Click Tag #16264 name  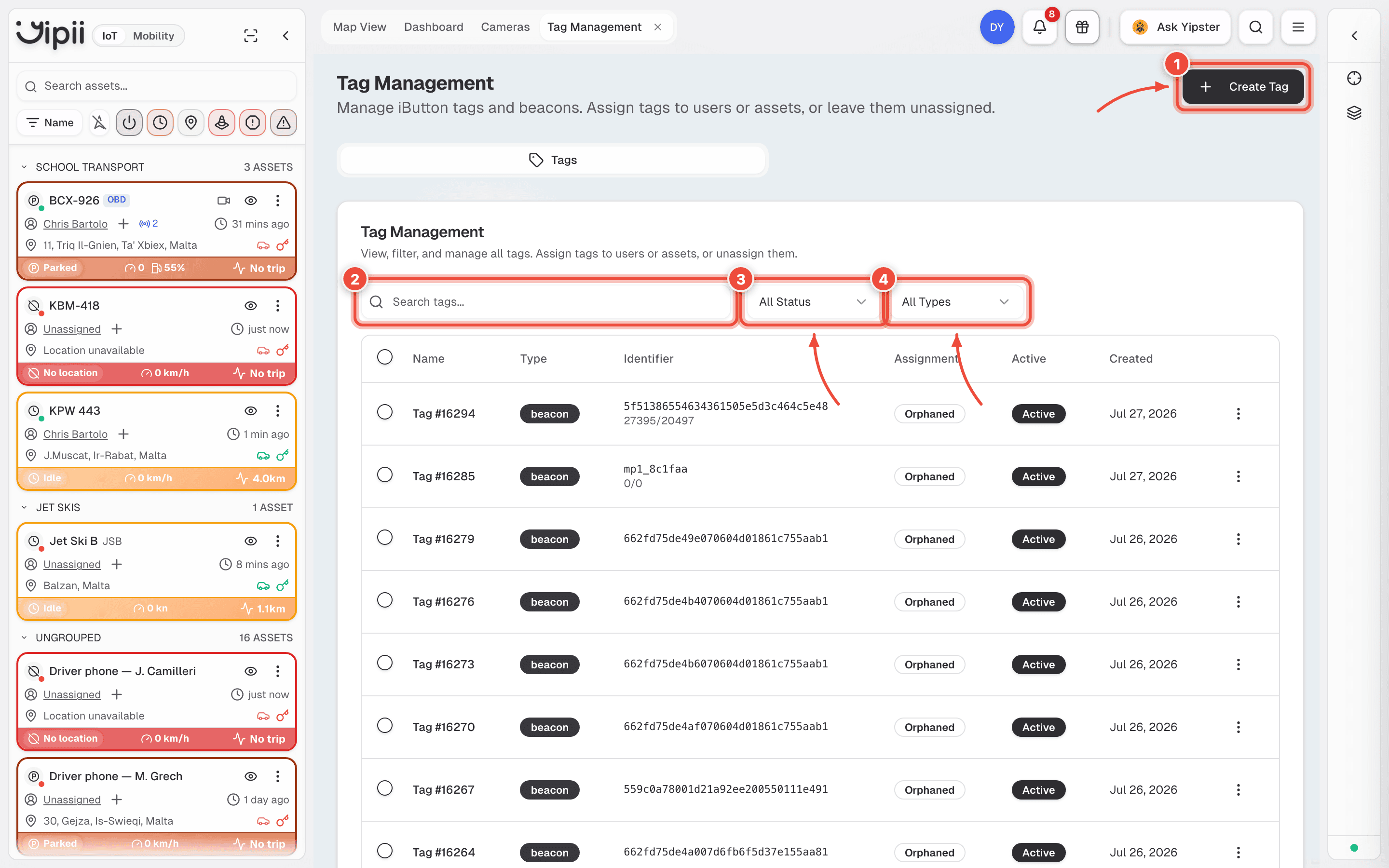(x=443, y=853)
